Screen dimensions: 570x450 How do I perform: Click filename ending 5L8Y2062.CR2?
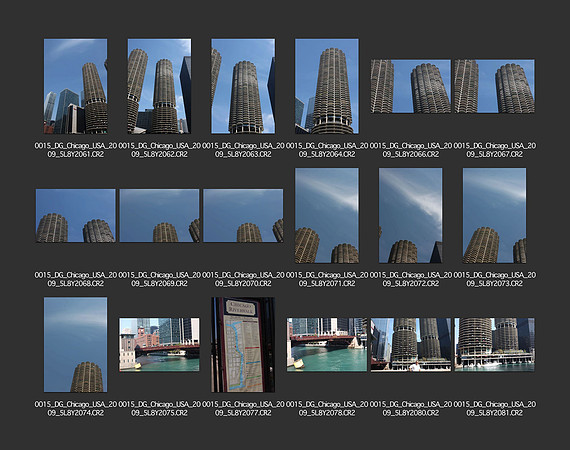(159, 150)
